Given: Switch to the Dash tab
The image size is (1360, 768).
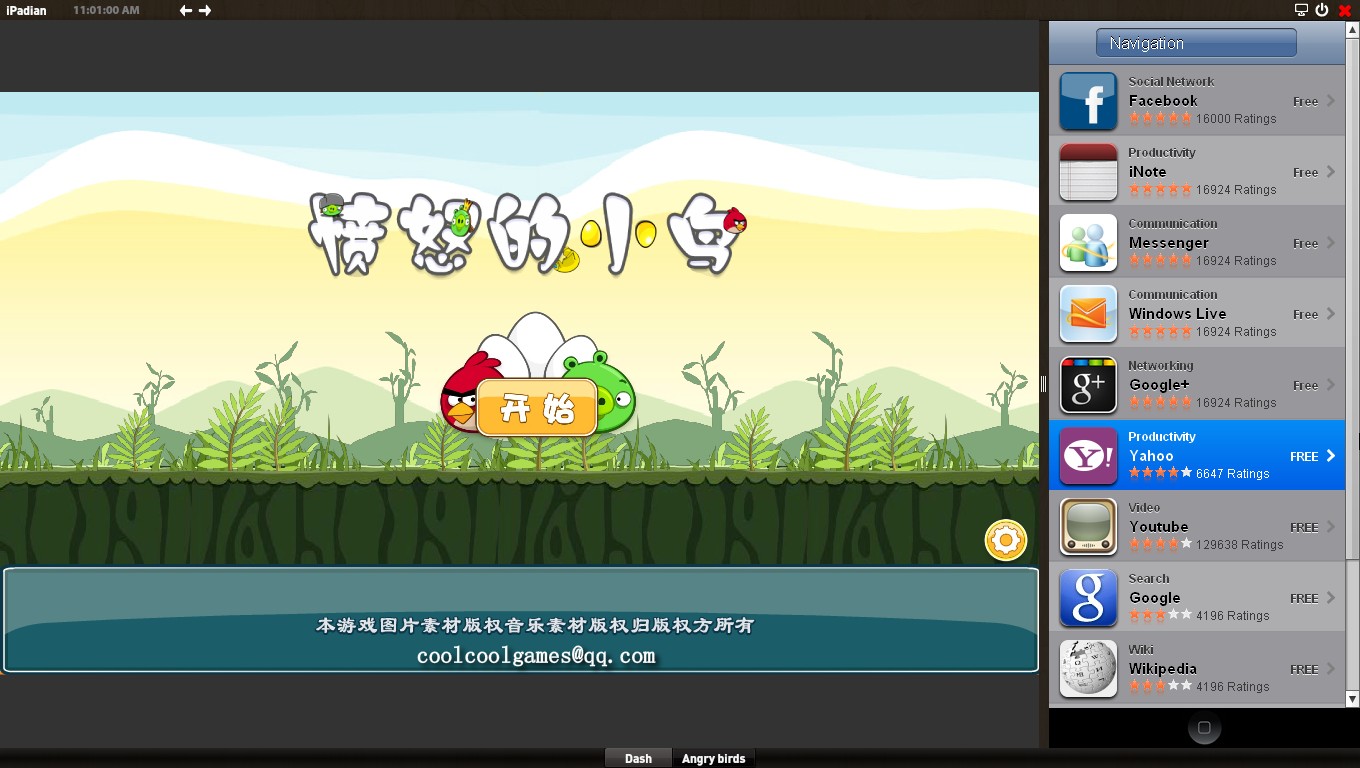Looking at the screenshot, I should [638, 758].
